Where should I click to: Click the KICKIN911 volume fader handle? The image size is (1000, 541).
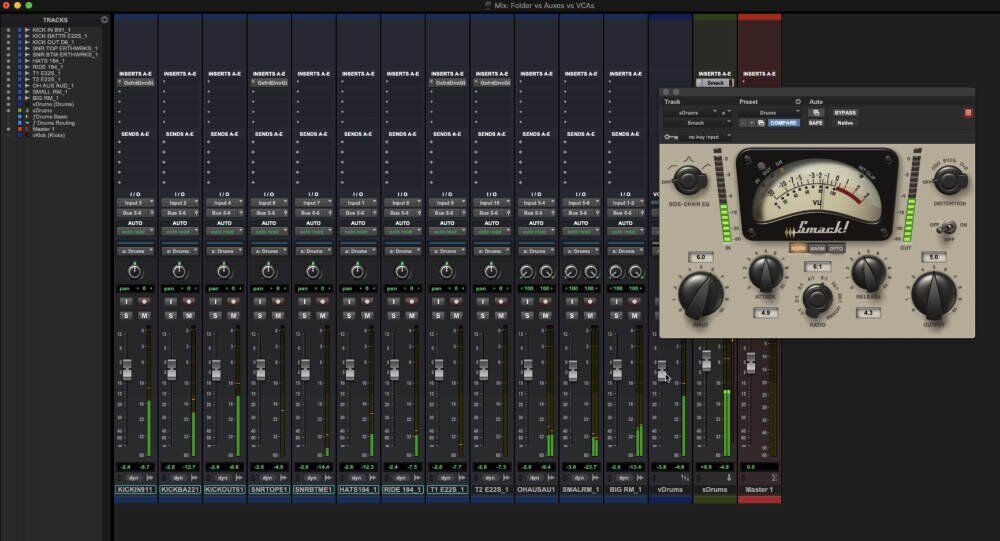click(x=127, y=370)
